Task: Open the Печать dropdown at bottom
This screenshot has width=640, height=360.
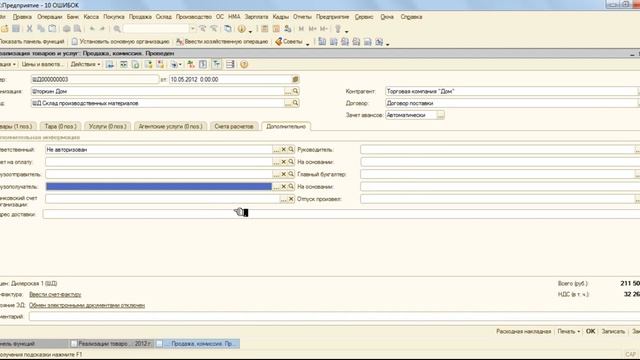Action: coord(569,331)
